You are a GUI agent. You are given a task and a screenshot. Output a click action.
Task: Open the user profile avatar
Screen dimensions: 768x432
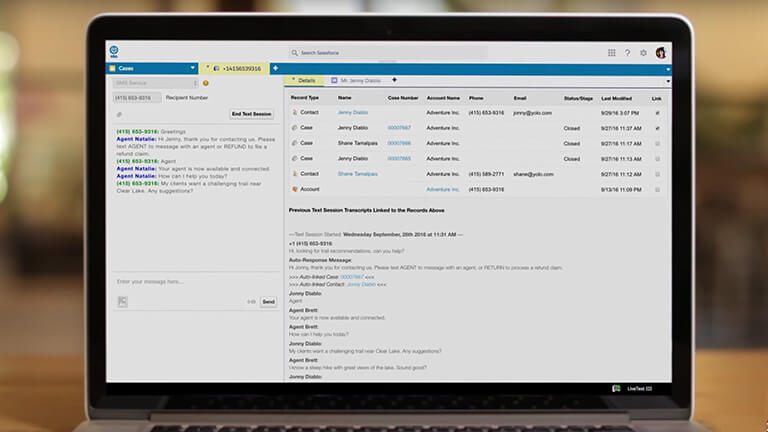coord(661,53)
